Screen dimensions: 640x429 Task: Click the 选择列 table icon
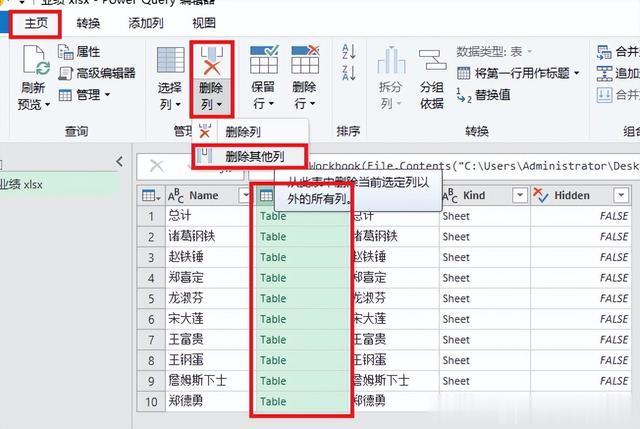coord(171,60)
